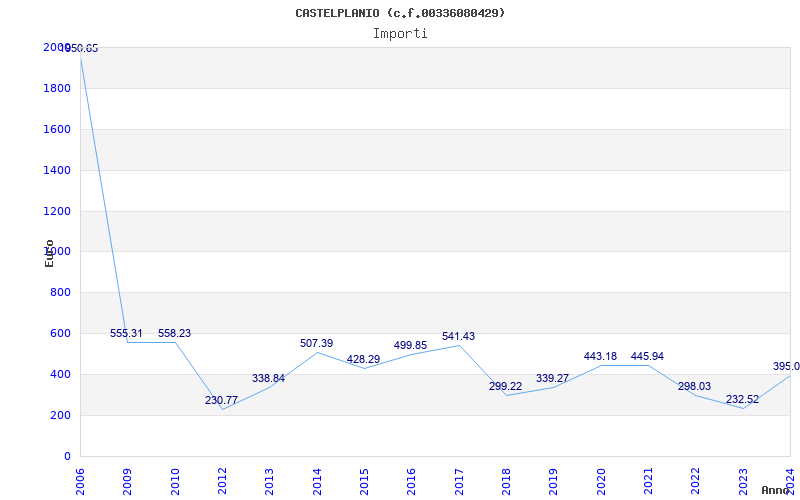Click x-axis year 2016
Image resolution: width=800 pixels, height=500 pixels.
412,482
